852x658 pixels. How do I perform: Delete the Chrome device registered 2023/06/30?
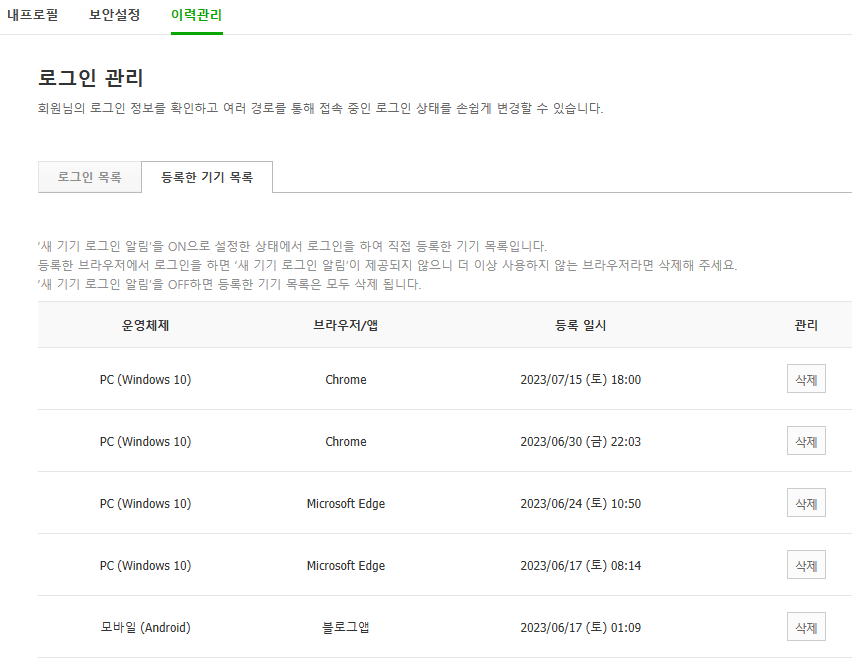pos(806,441)
